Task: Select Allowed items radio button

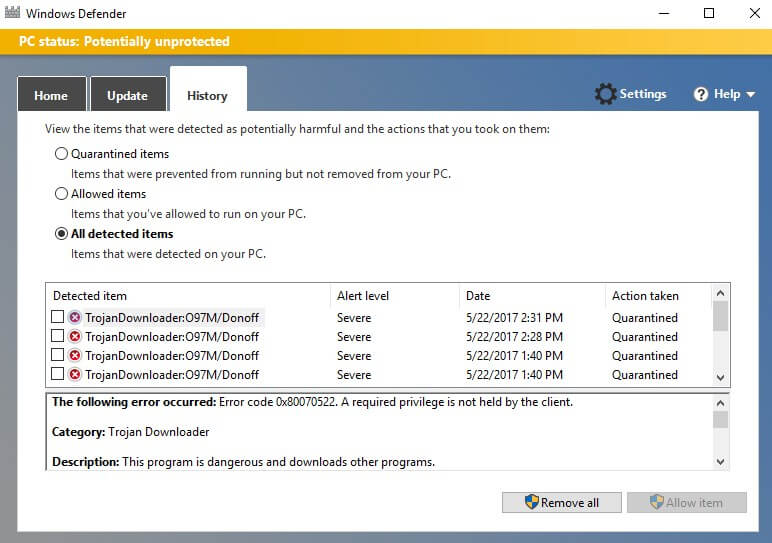Action: (x=61, y=193)
